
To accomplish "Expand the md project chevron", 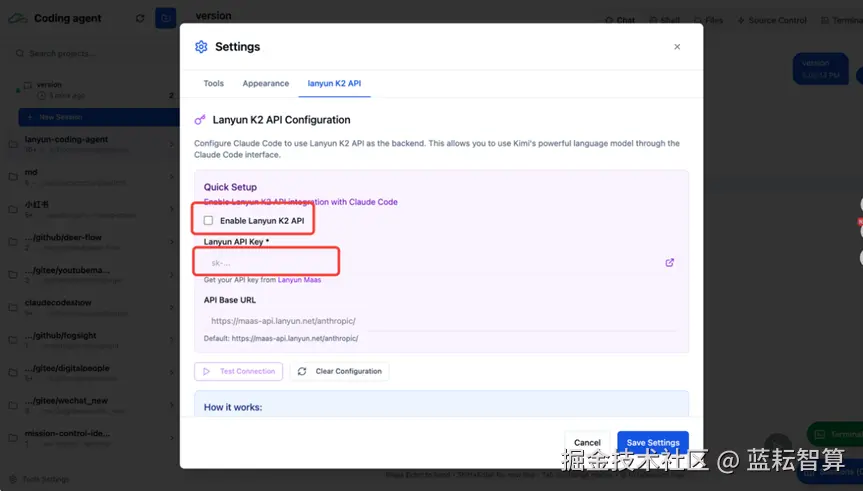I will [171, 177].
